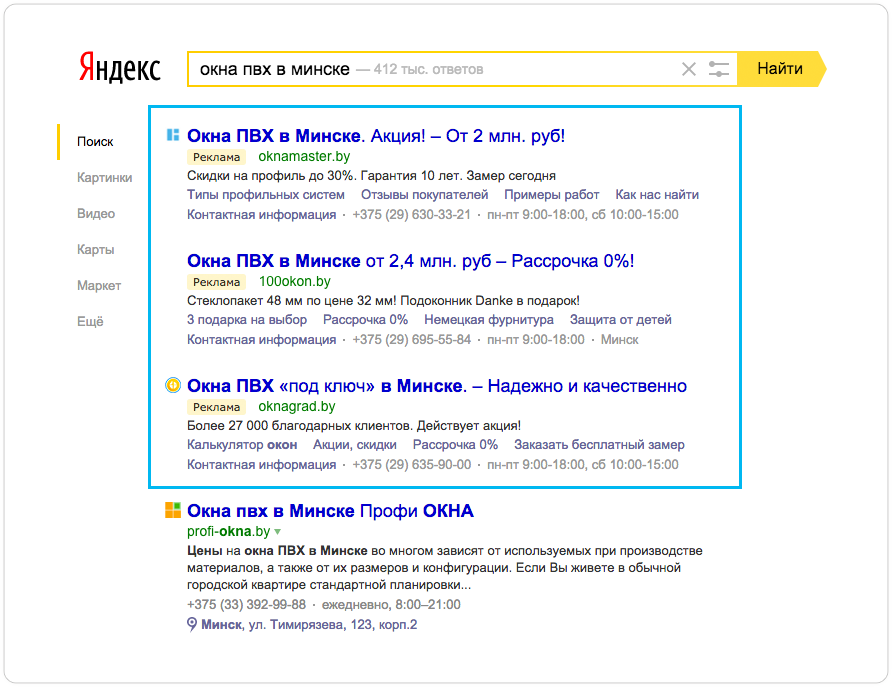Click phone number +375 (33) 392-99-88
892x687 pixels.
point(246,605)
